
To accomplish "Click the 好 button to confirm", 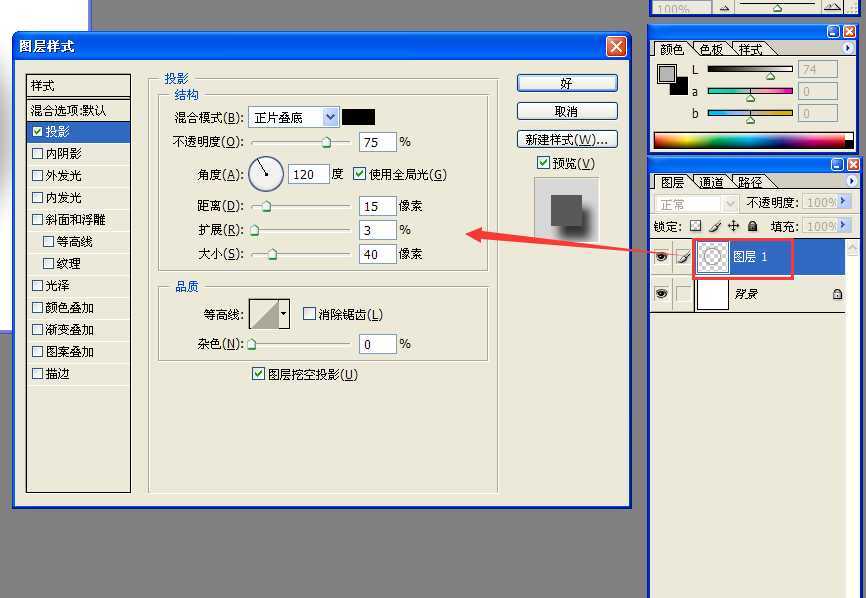I will click(x=567, y=83).
